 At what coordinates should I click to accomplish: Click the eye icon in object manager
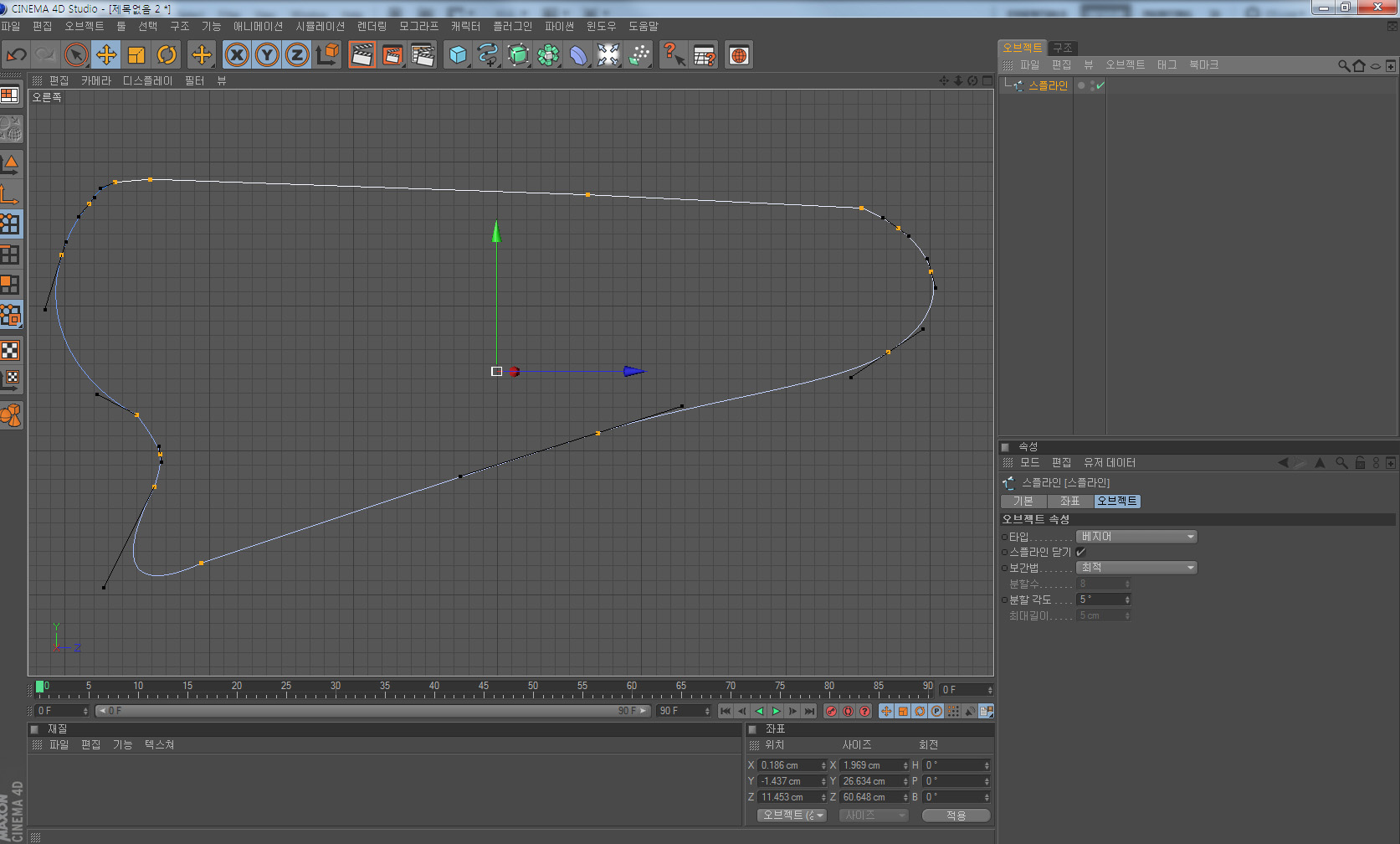tap(1375, 65)
